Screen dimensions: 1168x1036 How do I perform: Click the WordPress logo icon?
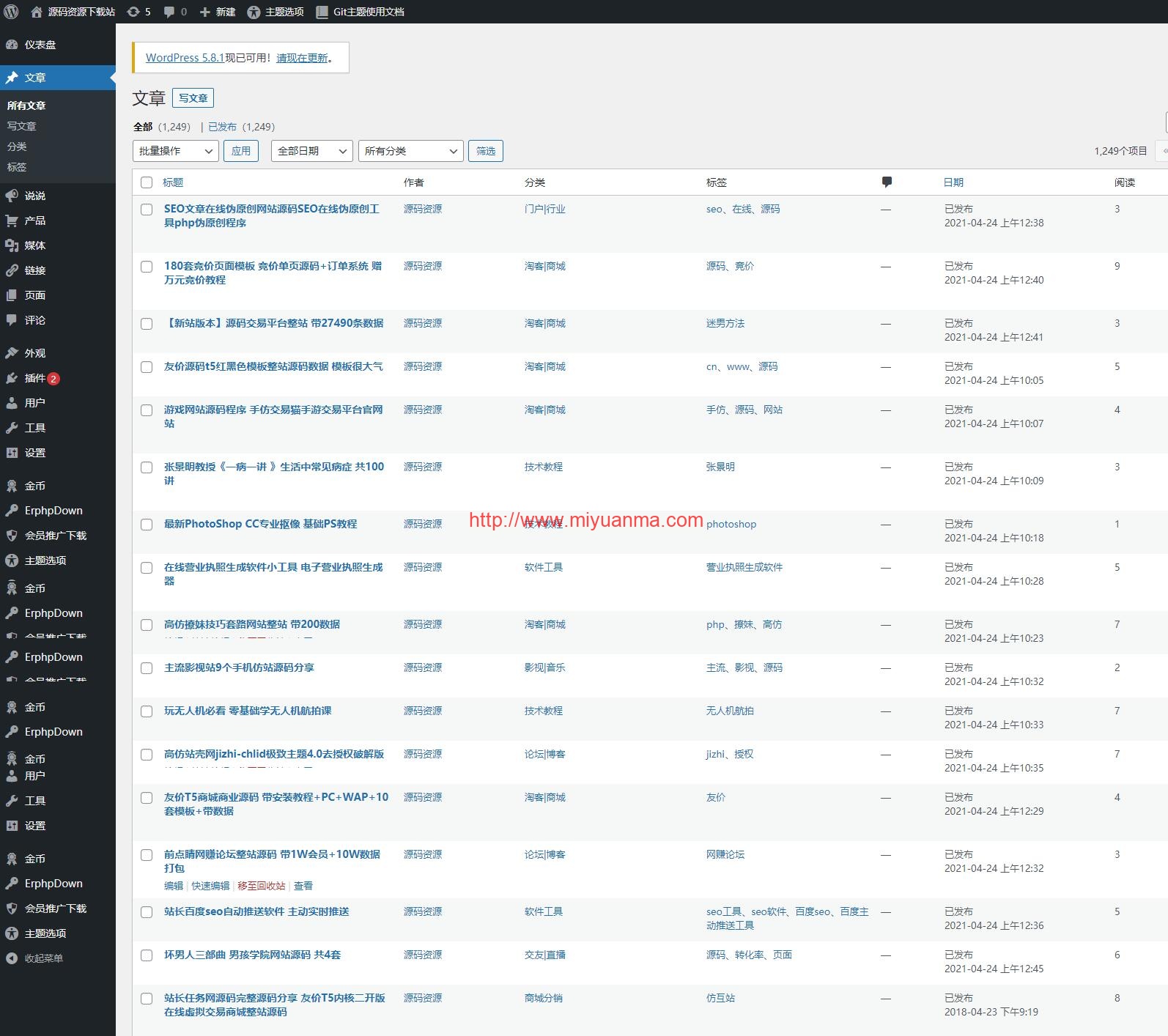(x=11, y=12)
